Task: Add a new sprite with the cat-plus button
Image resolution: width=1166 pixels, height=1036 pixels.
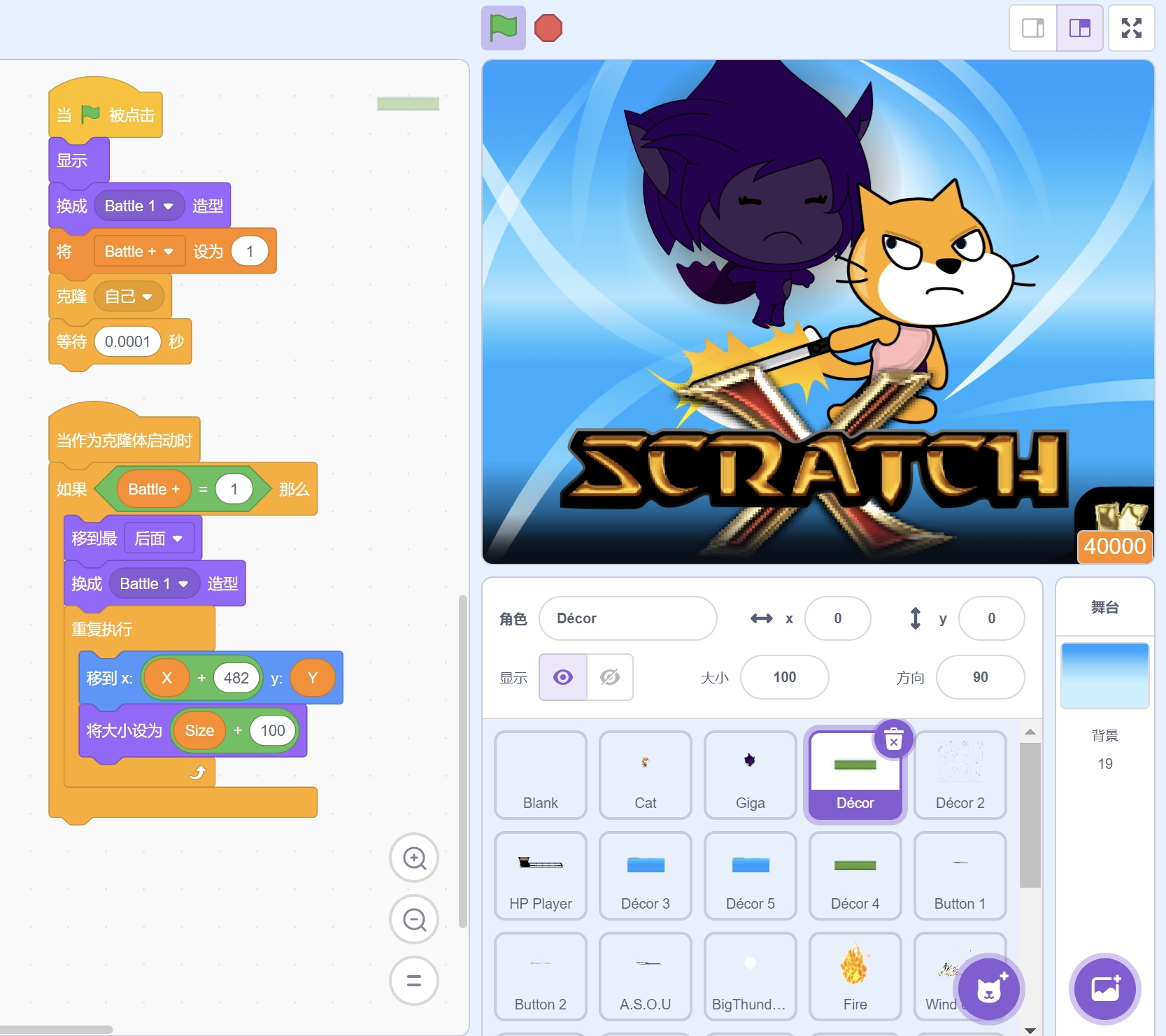Action: tap(988, 989)
